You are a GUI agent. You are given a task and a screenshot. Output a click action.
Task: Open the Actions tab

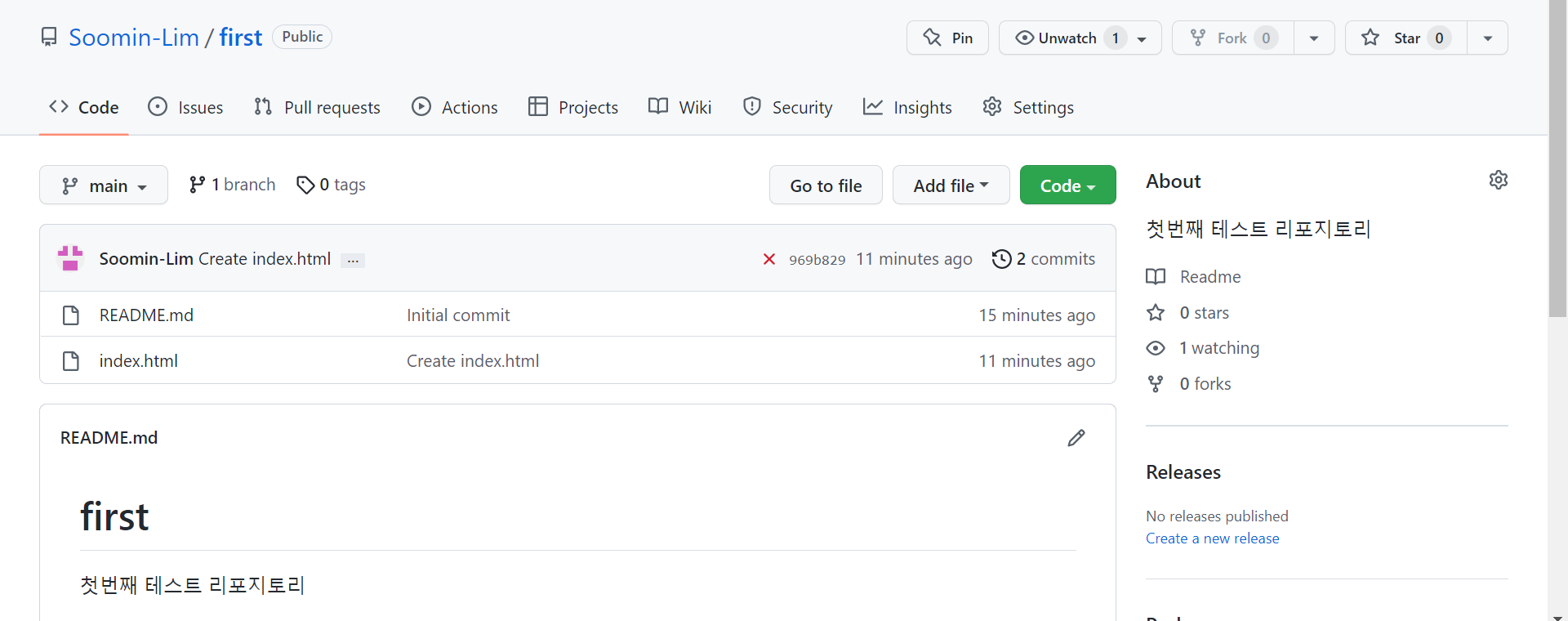(455, 107)
